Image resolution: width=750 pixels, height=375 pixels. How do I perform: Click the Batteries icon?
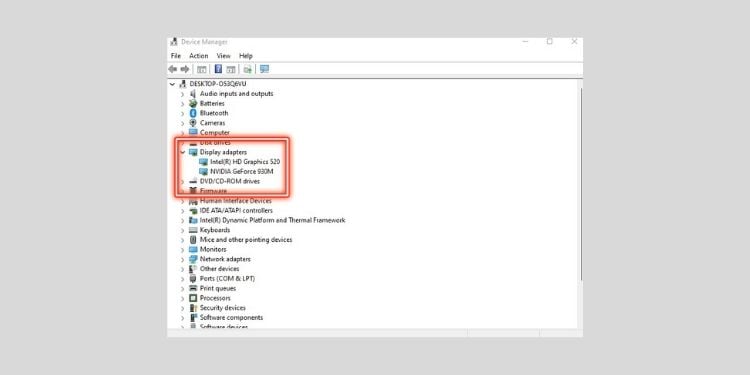[x=193, y=103]
